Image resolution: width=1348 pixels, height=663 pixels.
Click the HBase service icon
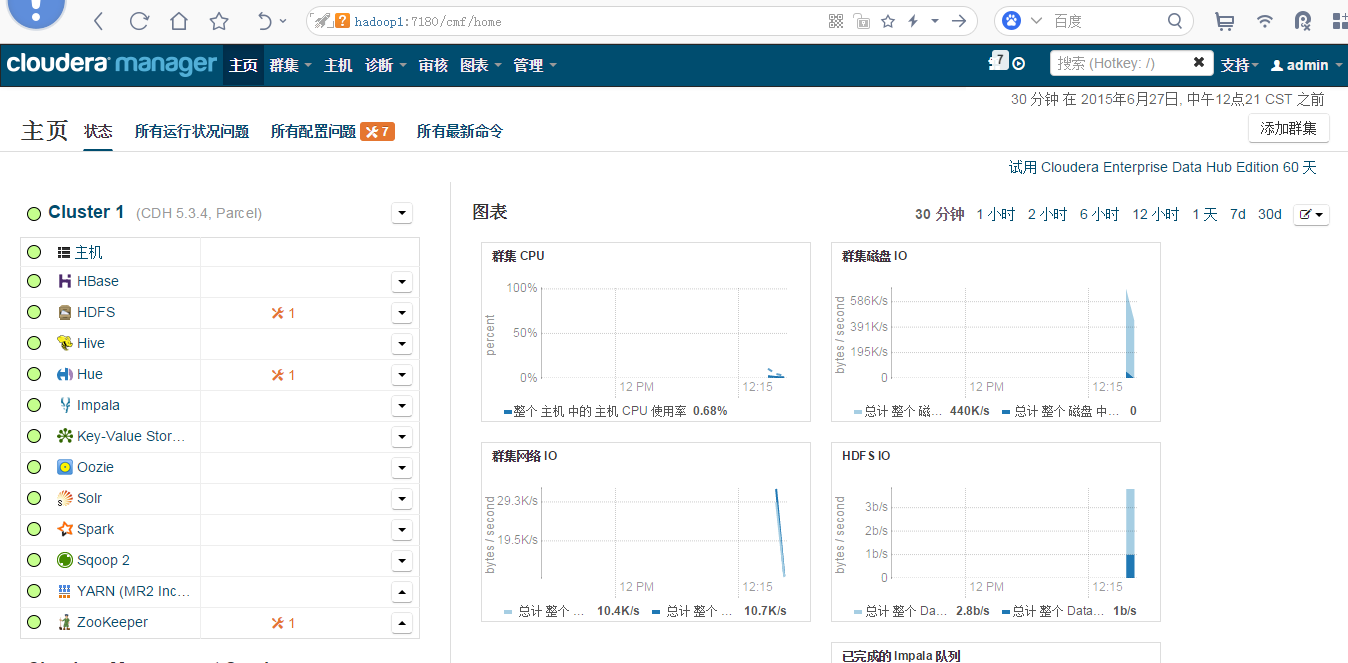point(65,282)
